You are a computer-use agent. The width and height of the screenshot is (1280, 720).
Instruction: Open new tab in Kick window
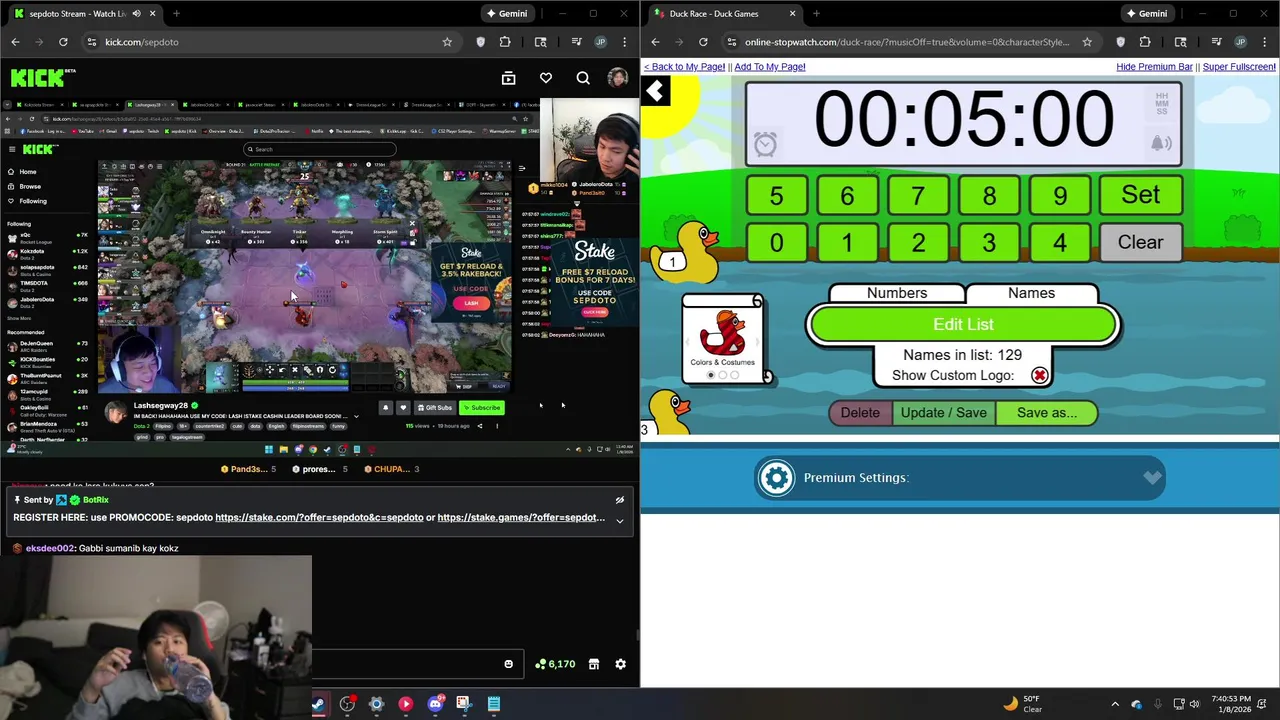pos(176,14)
